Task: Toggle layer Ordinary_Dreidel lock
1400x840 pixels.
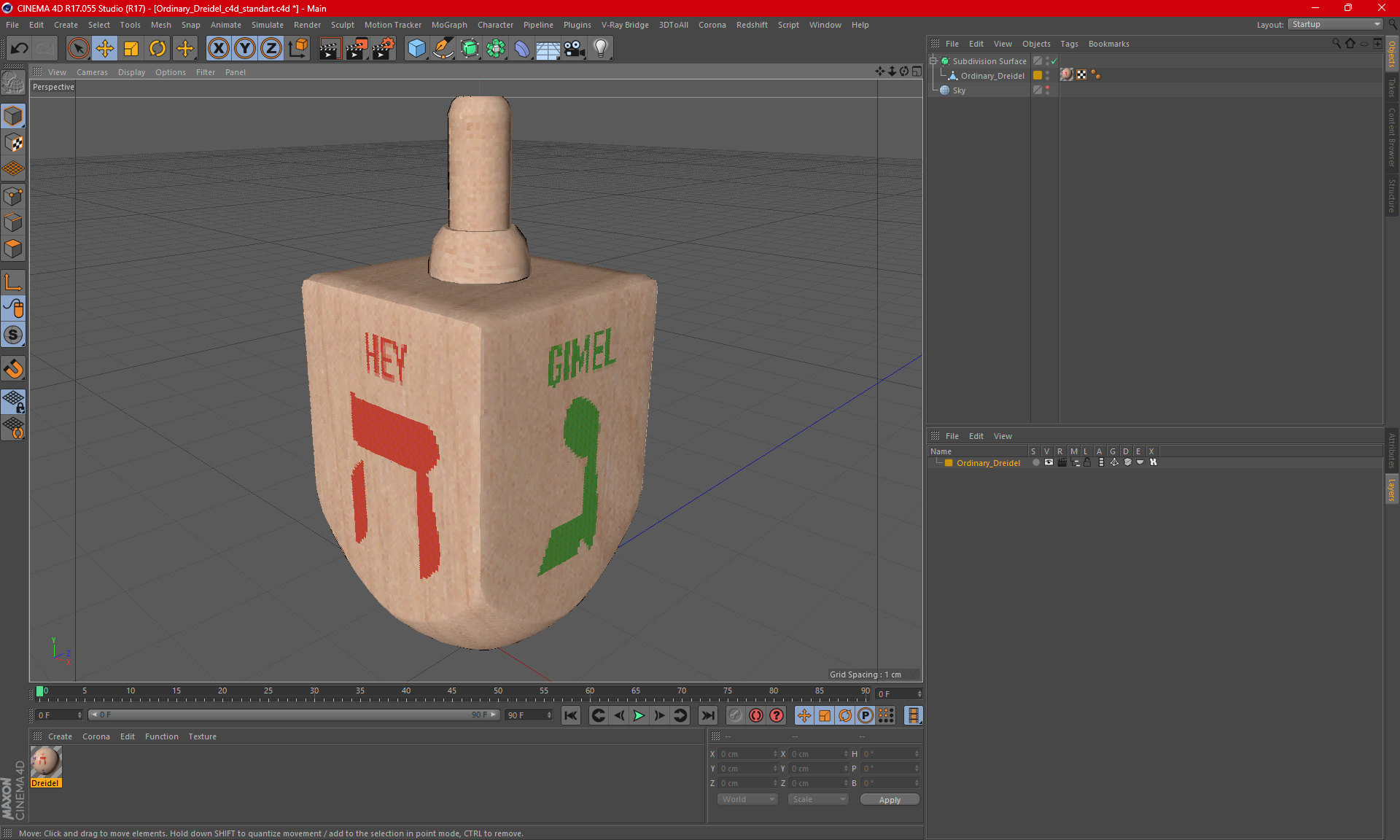Action: [x=1087, y=462]
